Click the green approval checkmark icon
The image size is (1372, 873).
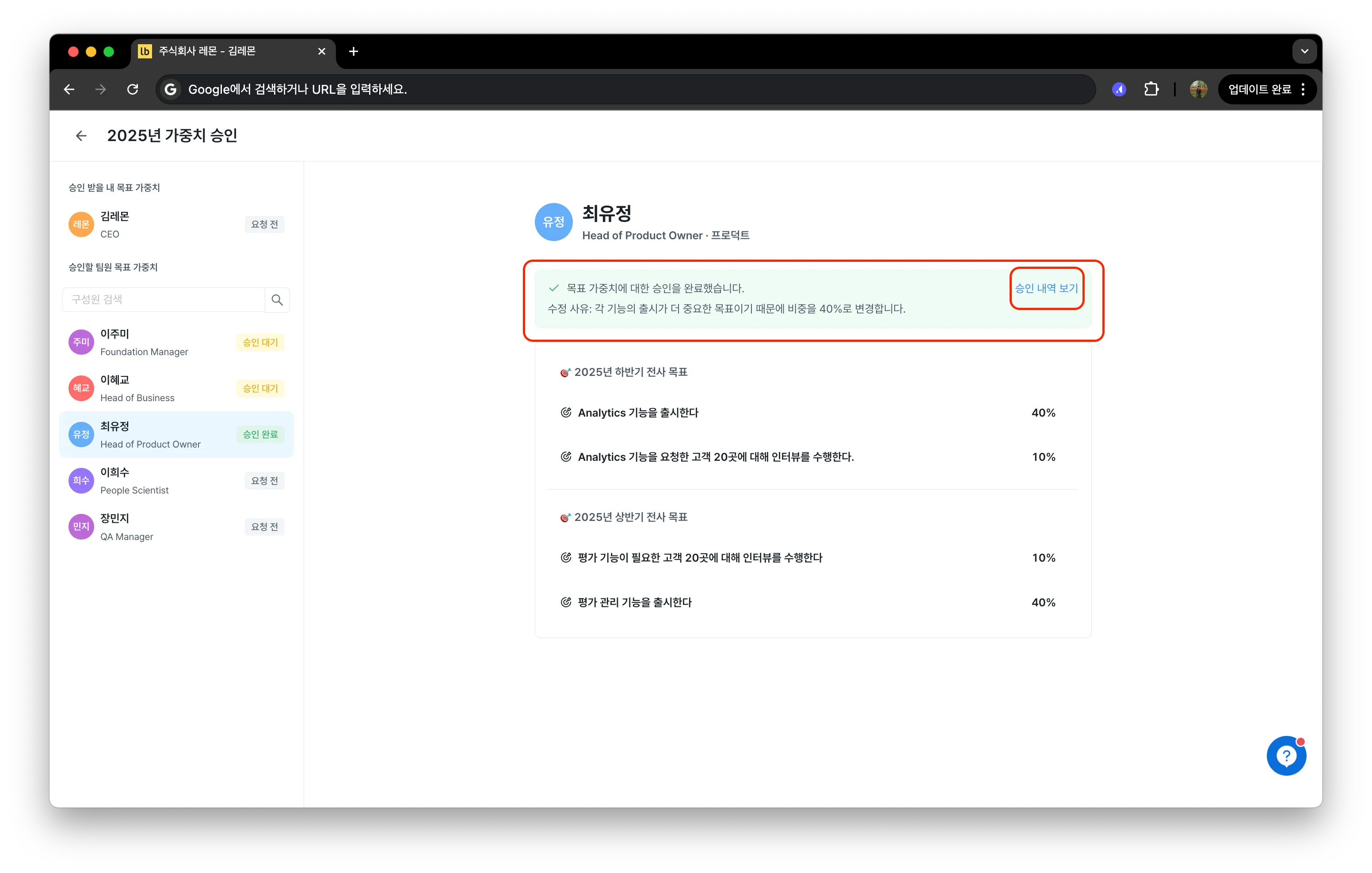tap(553, 288)
